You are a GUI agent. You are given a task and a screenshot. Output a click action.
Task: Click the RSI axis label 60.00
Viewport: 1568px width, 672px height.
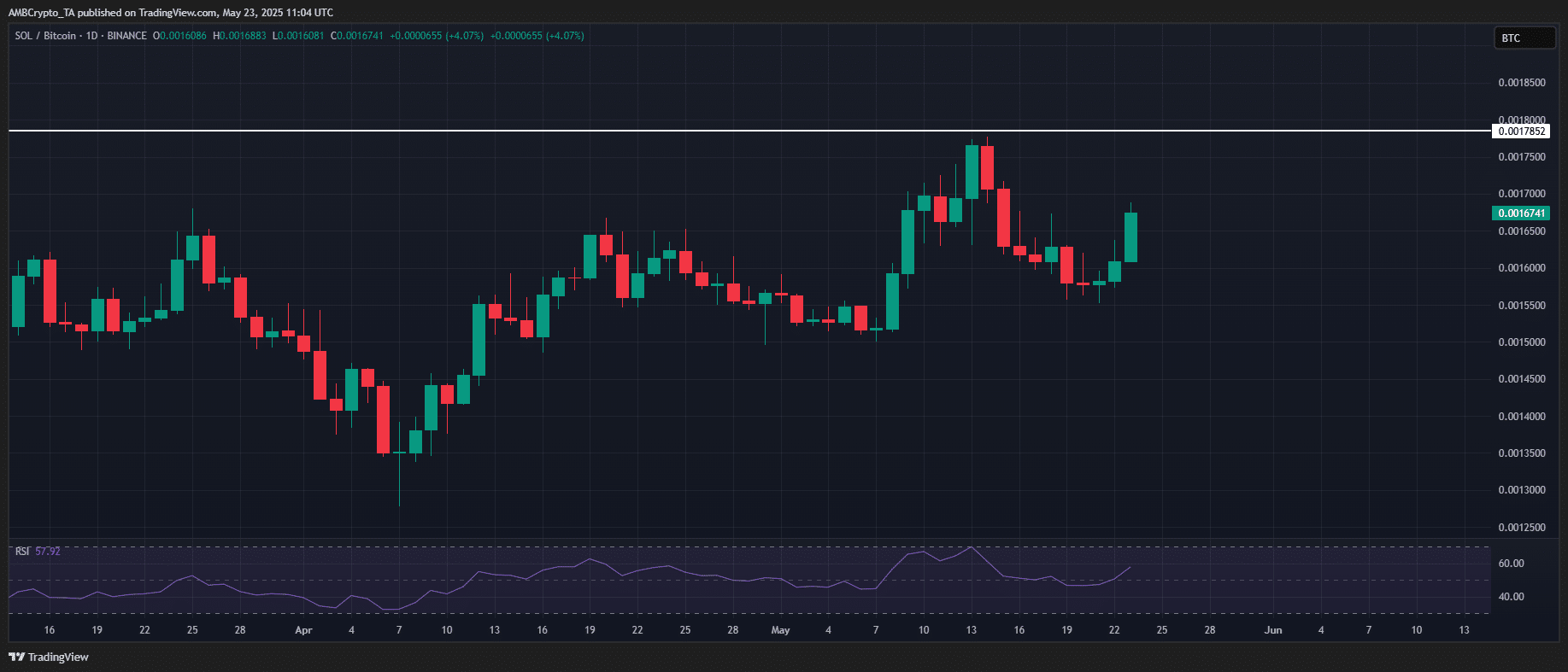pyautogui.click(x=1512, y=564)
